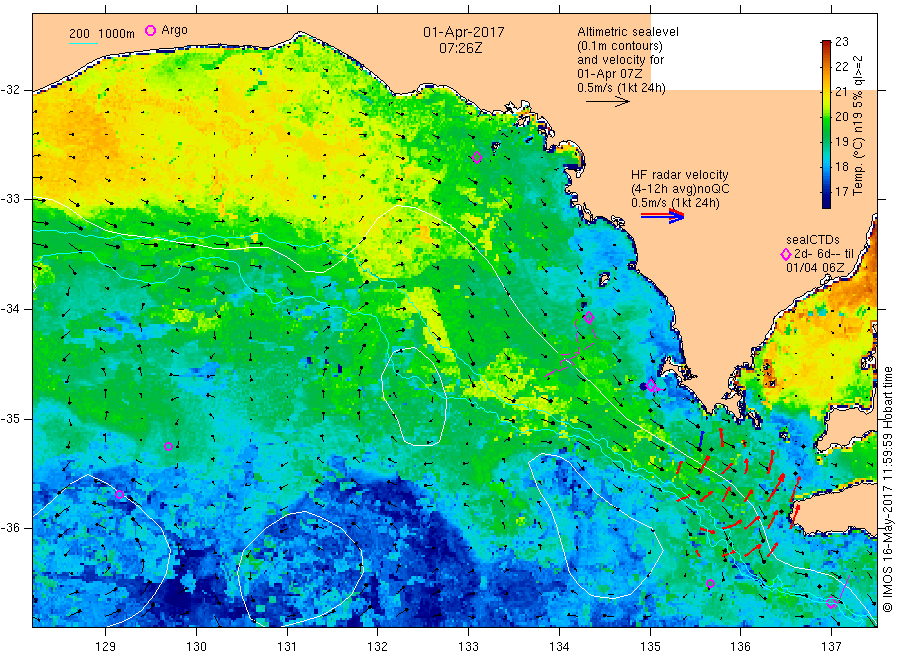Click the red and blue HF radar scale arrow
Screen dimensions: 900x660
(x=663, y=216)
